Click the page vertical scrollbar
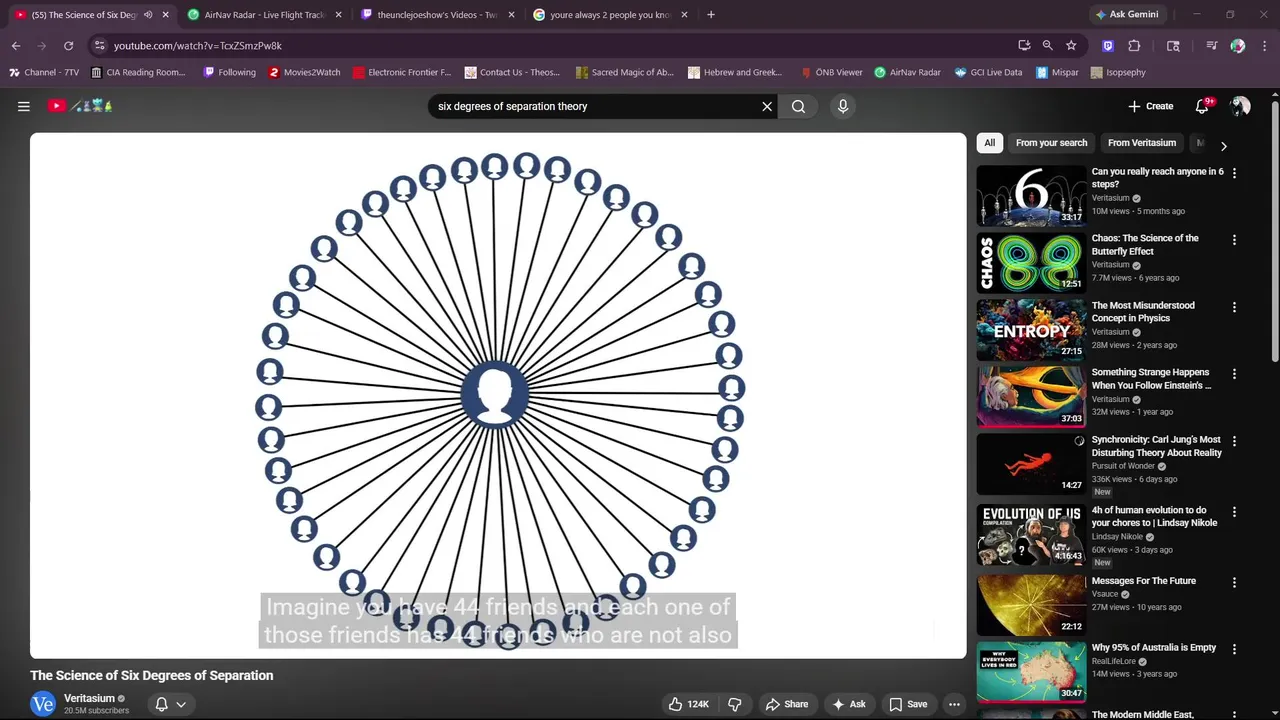Screen dimensions: 1280x720 coord(1275,230)
